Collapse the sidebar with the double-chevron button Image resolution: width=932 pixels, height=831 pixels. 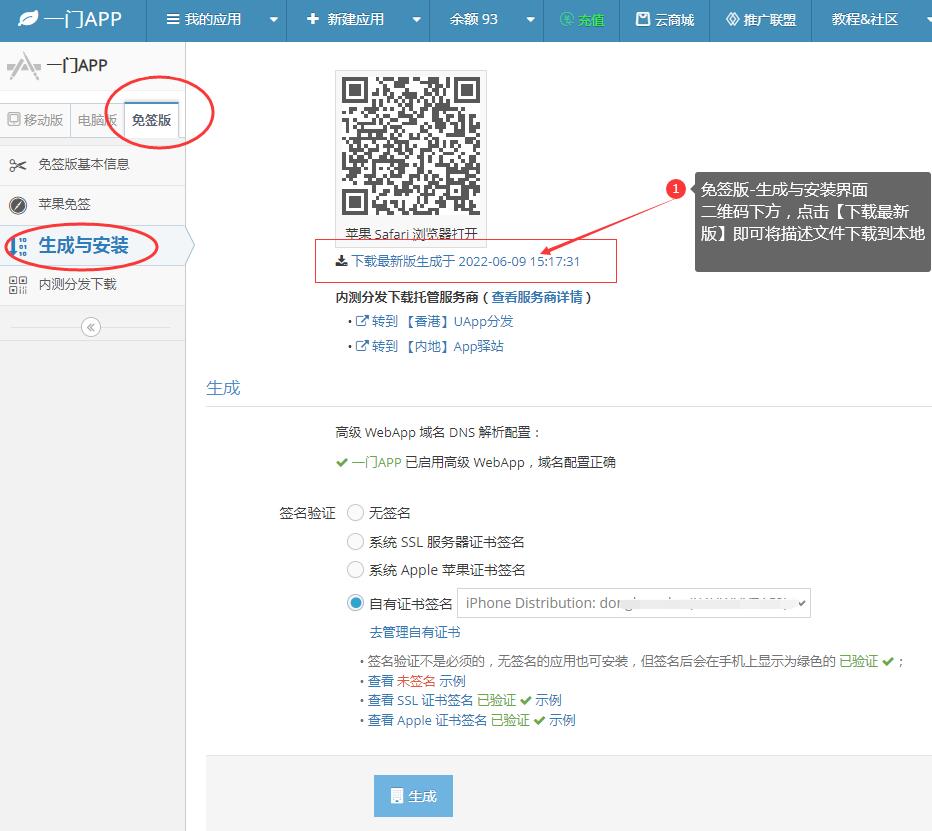coord(91,327)
